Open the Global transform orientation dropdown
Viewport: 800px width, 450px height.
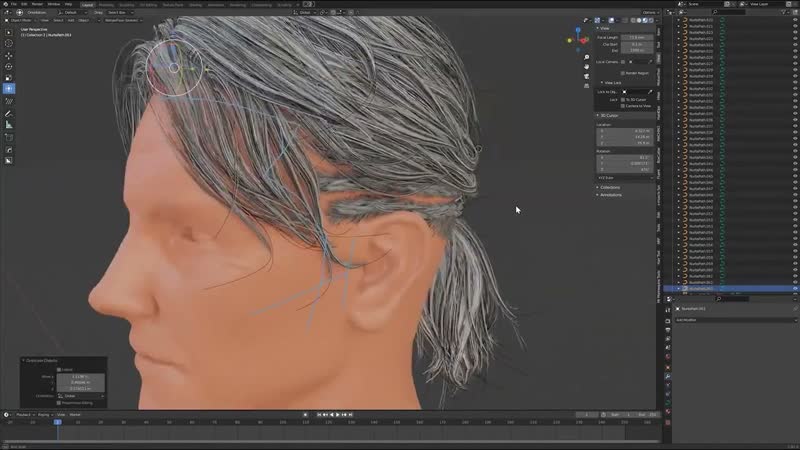click(x=305, y=12)
